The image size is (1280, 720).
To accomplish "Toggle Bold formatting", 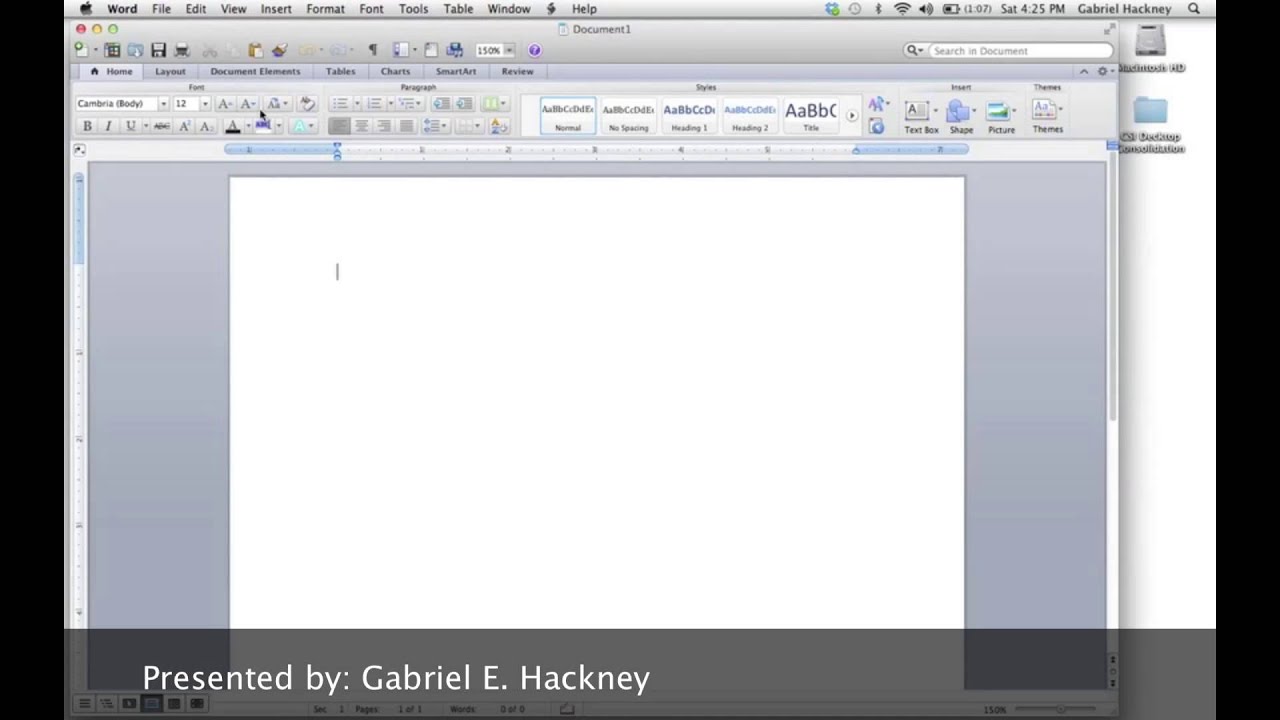I will point(87,126).
